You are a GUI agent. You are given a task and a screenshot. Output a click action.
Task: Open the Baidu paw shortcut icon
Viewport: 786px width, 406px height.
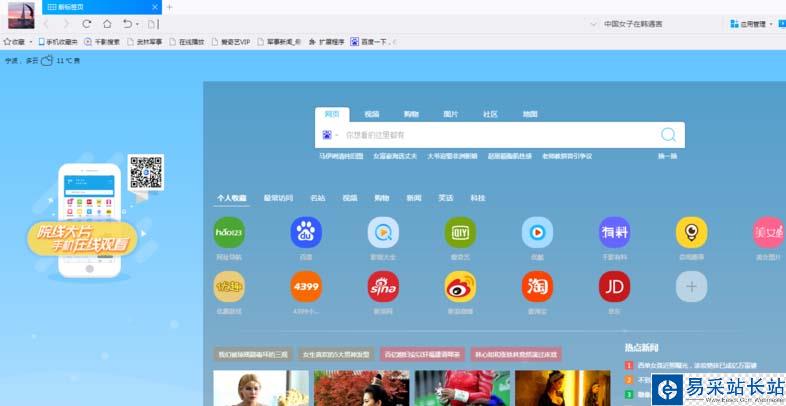306,232
